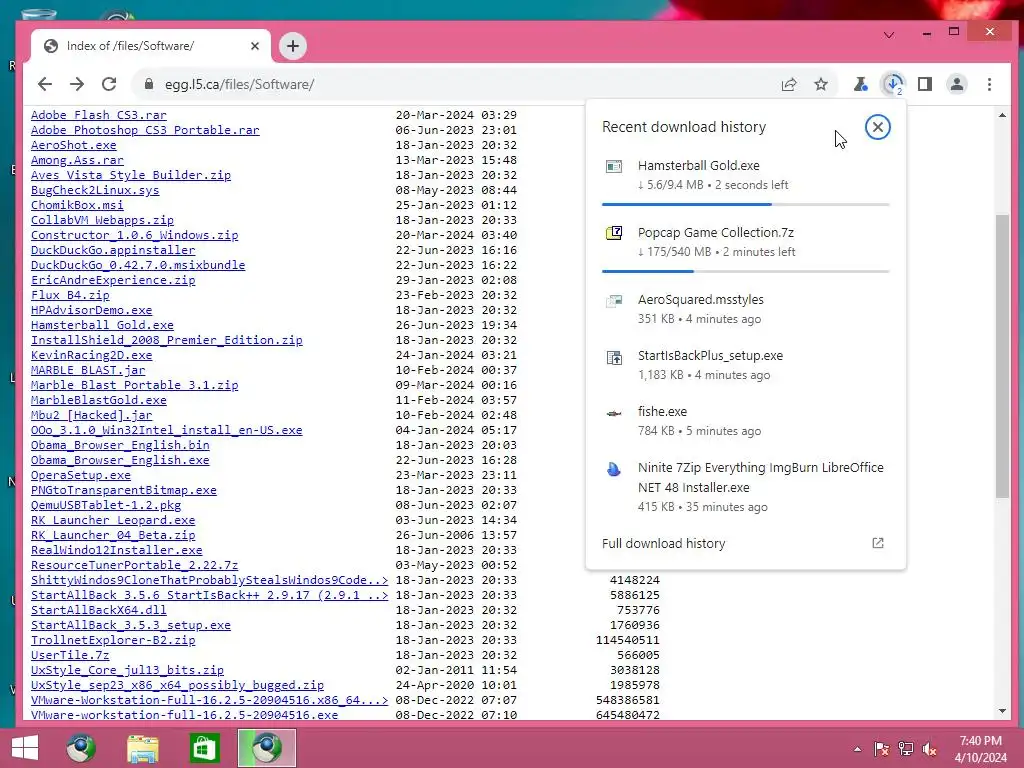
Task: Click the StartIsBackPlus_setup.exe installer icon
Action: coord(614,357)
